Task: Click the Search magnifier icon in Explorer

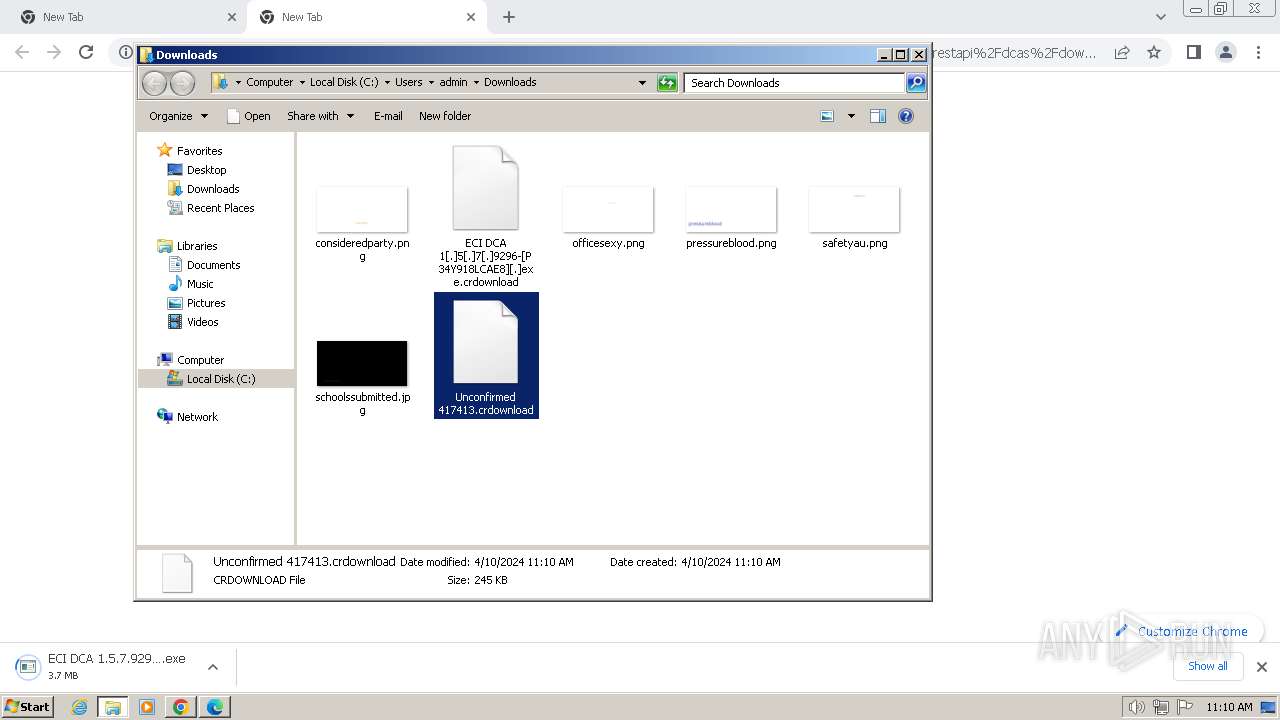Action: click(x=916, y=83)
